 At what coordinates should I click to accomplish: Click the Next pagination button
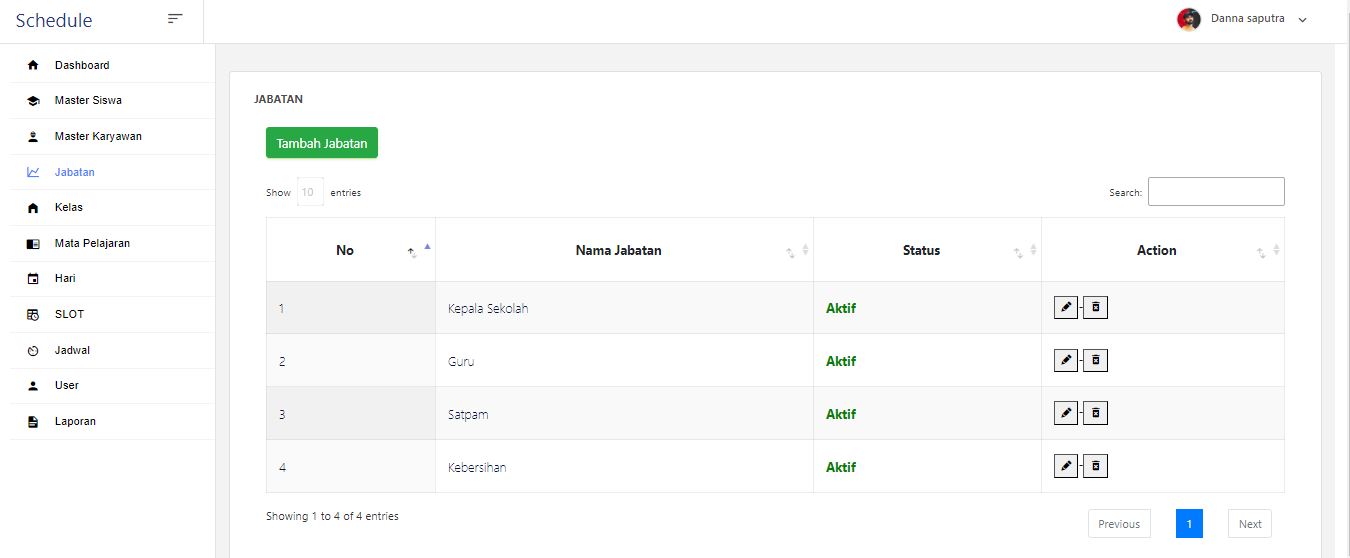point(1250,524)
